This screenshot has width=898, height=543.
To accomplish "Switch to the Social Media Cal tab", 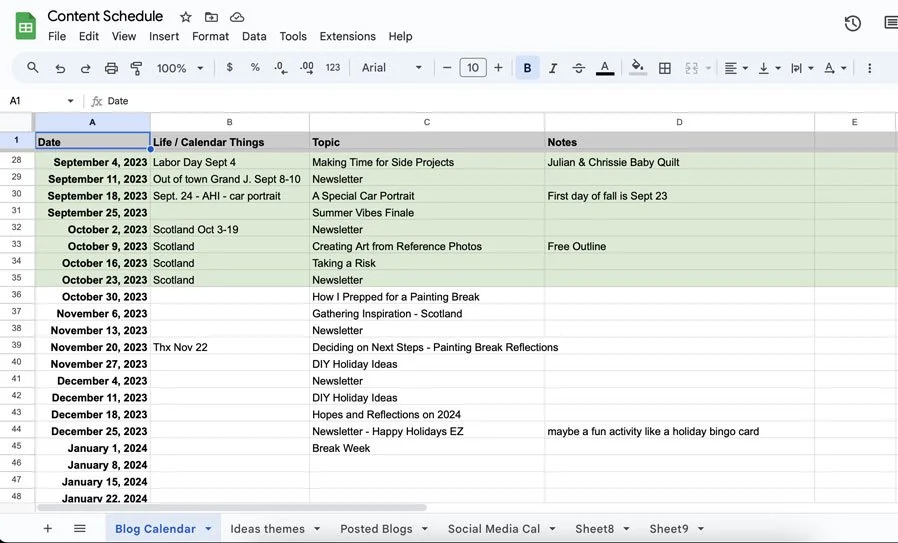I will click(x=494, y=529).
